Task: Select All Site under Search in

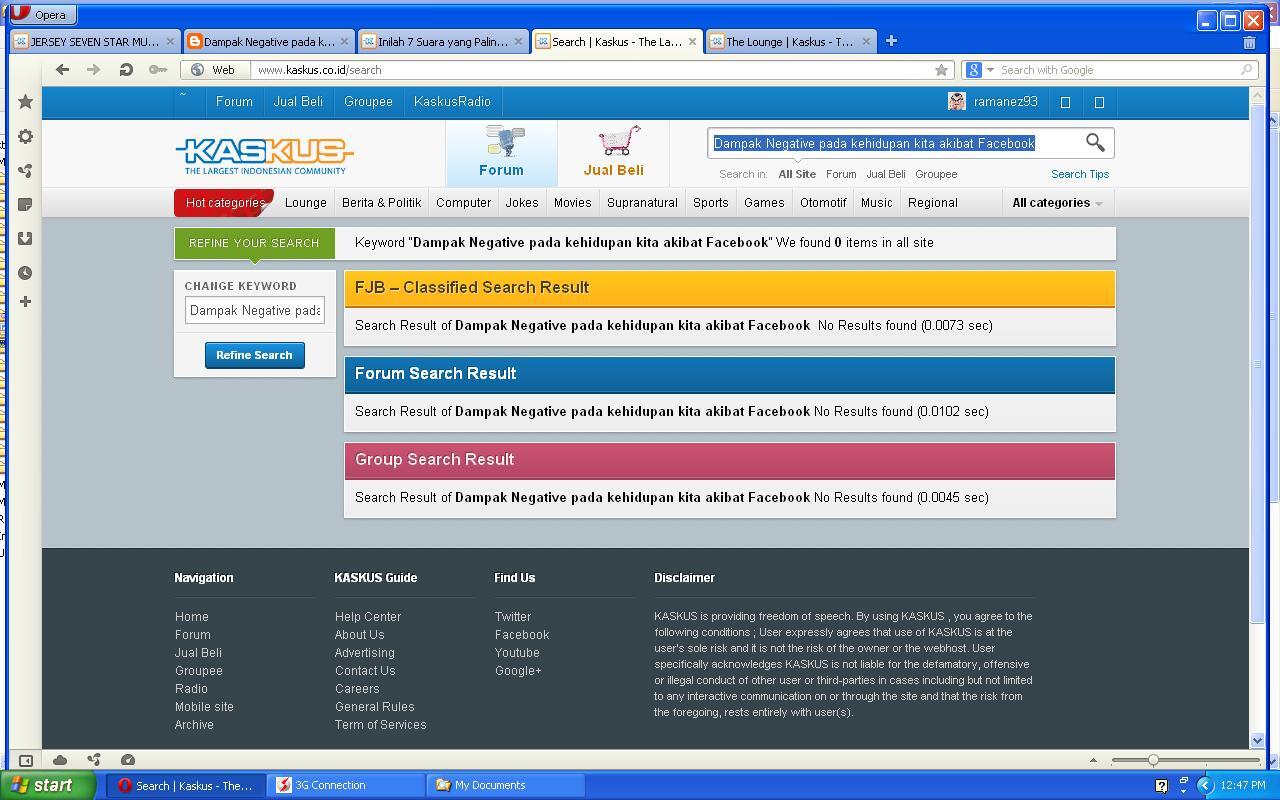Action: click(797, 174)
